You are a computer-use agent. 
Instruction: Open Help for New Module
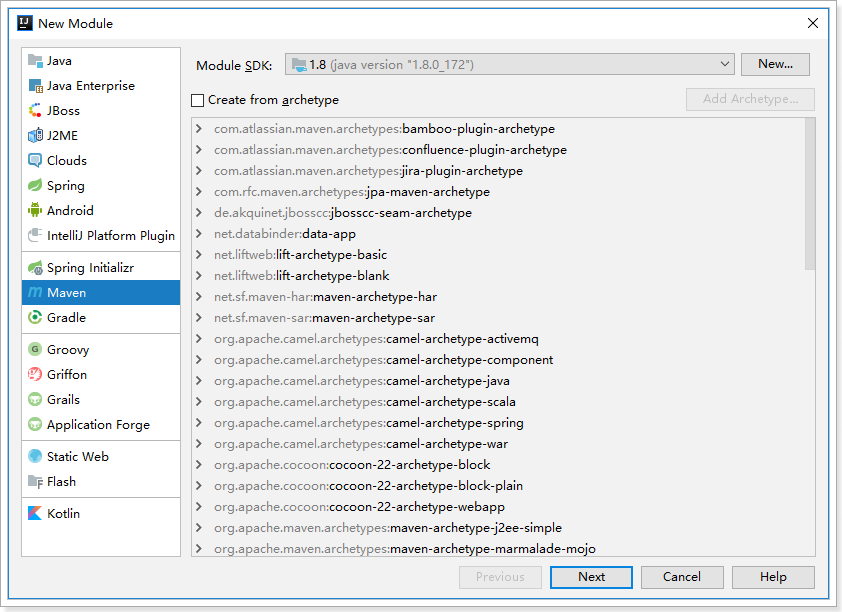point(773,577)
